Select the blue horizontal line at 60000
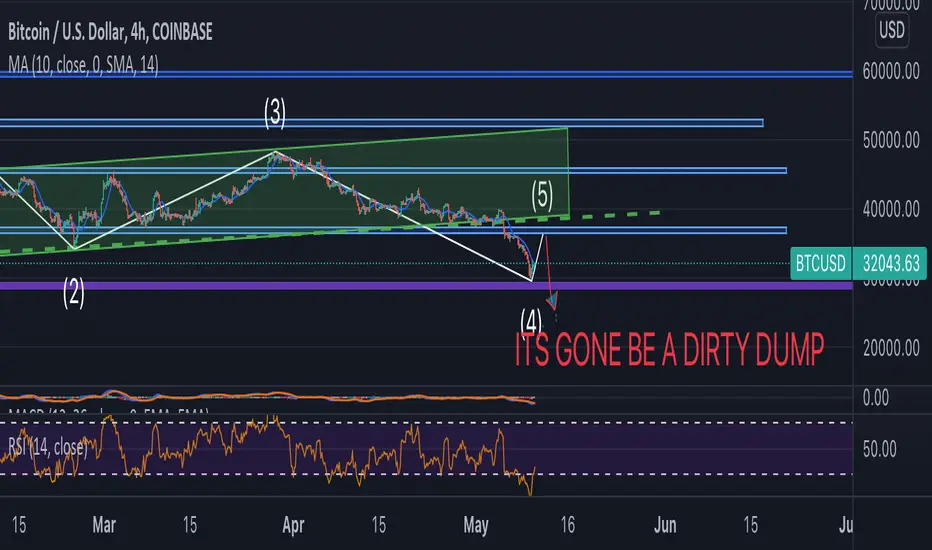Viewport: 932px width, 550px height. (426, 74)
